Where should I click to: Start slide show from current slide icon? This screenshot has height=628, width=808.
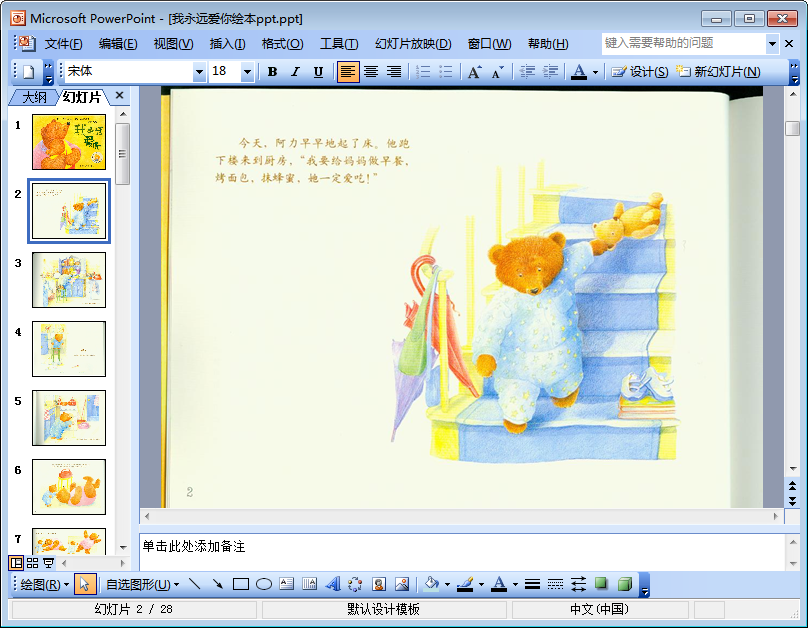click(48, 563)
